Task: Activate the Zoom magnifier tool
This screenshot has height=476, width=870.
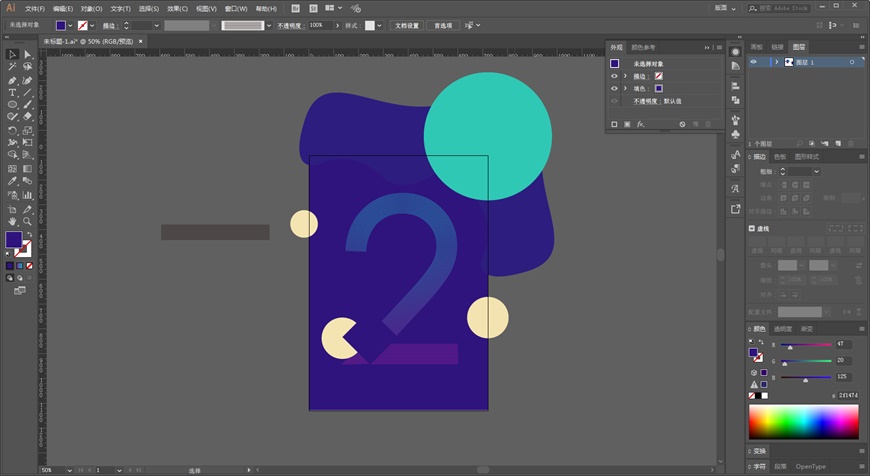Action: pyautogui.click(x=28, y=221)
